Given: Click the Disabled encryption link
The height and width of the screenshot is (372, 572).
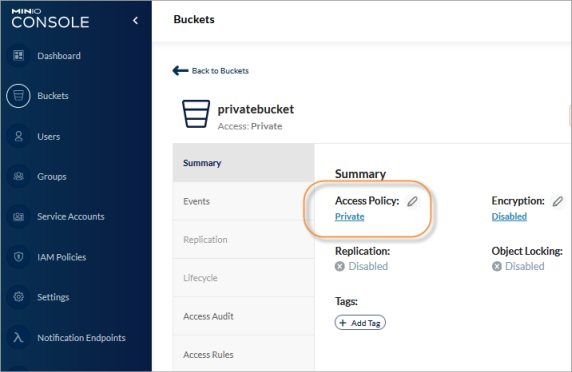Looking at the screenshot, I should click(x=509, y=217).
